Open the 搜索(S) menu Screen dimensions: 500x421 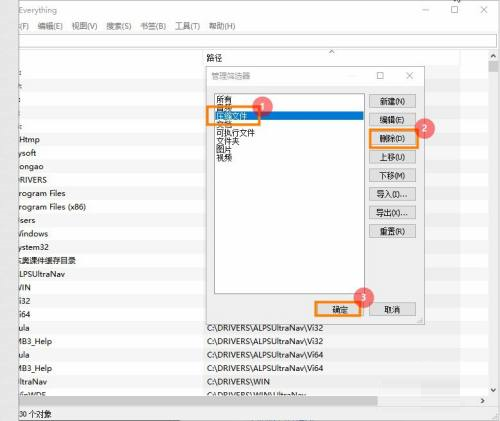pyautogui.click(x=119, y=26)
